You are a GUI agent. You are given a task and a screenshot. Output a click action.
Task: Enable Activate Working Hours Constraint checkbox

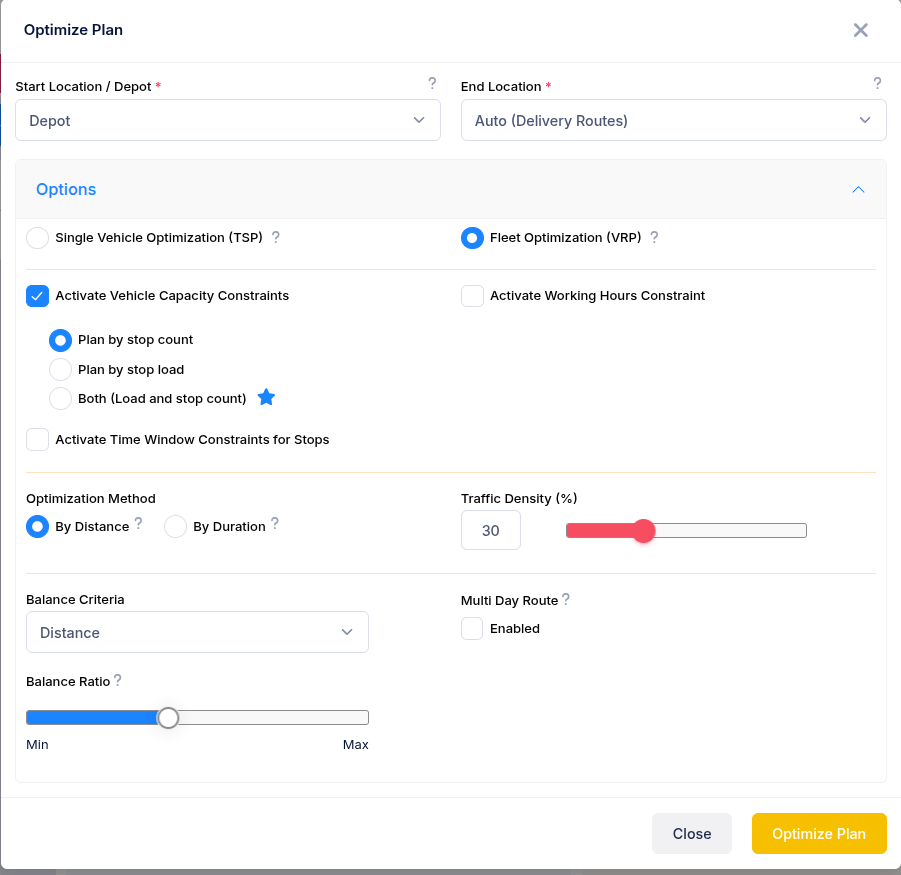(x=472, y=296)
